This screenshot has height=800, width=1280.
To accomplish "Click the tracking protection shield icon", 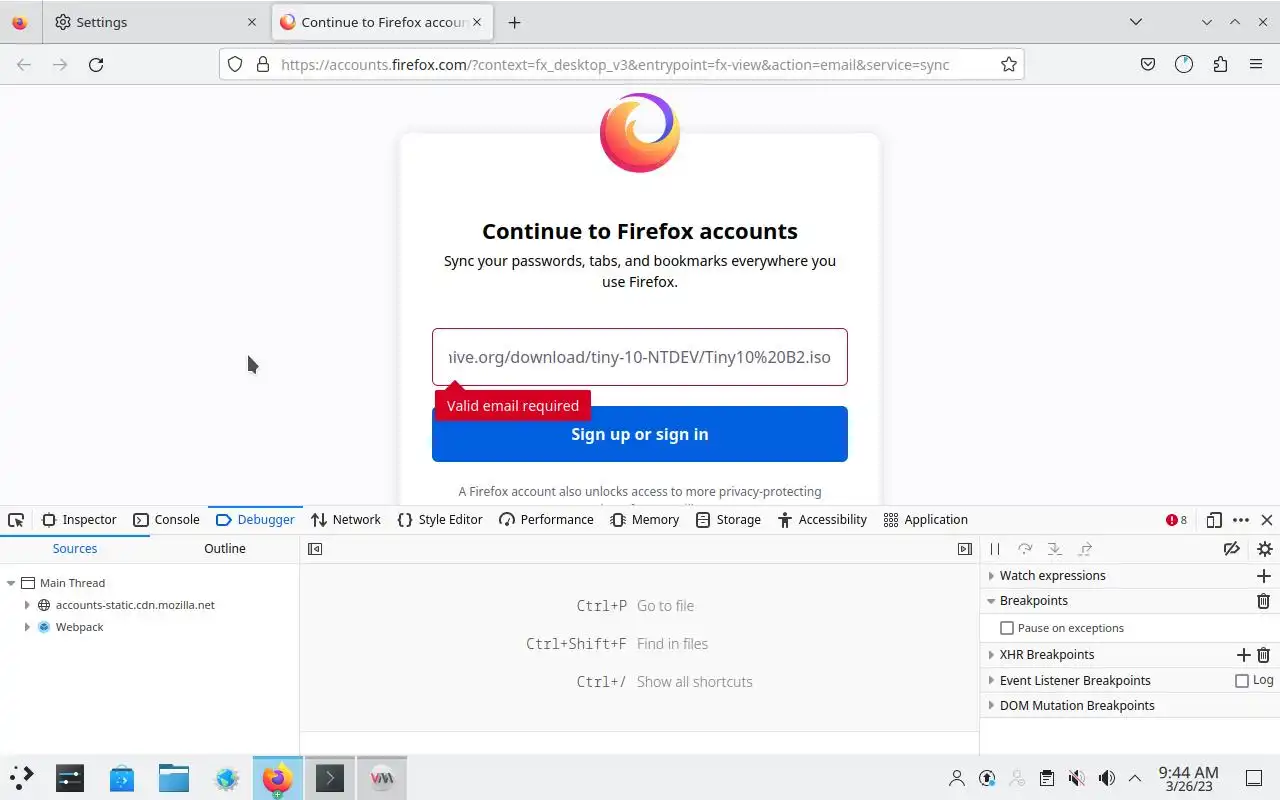I will tap(235, 64).
